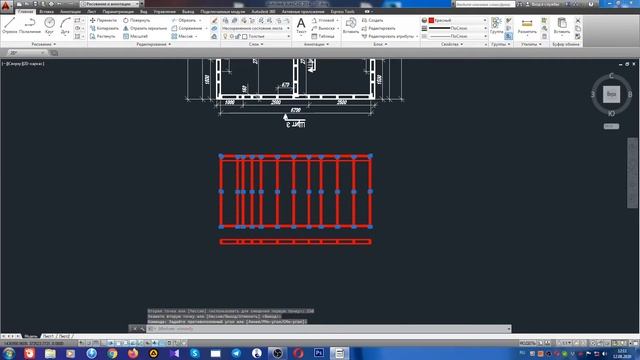Click the block Вставить (Insert) icon
The width and height of the screenshot is (640, 360).
[351, 25]
